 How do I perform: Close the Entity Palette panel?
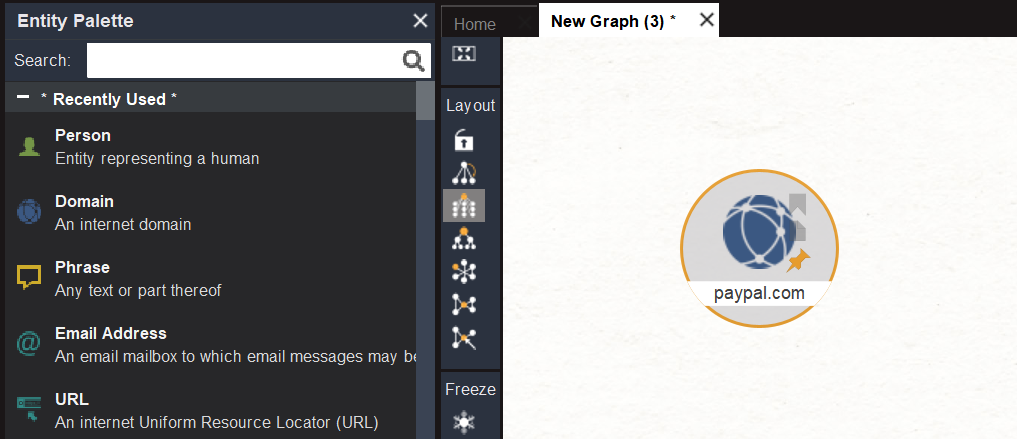coord(420,21)
